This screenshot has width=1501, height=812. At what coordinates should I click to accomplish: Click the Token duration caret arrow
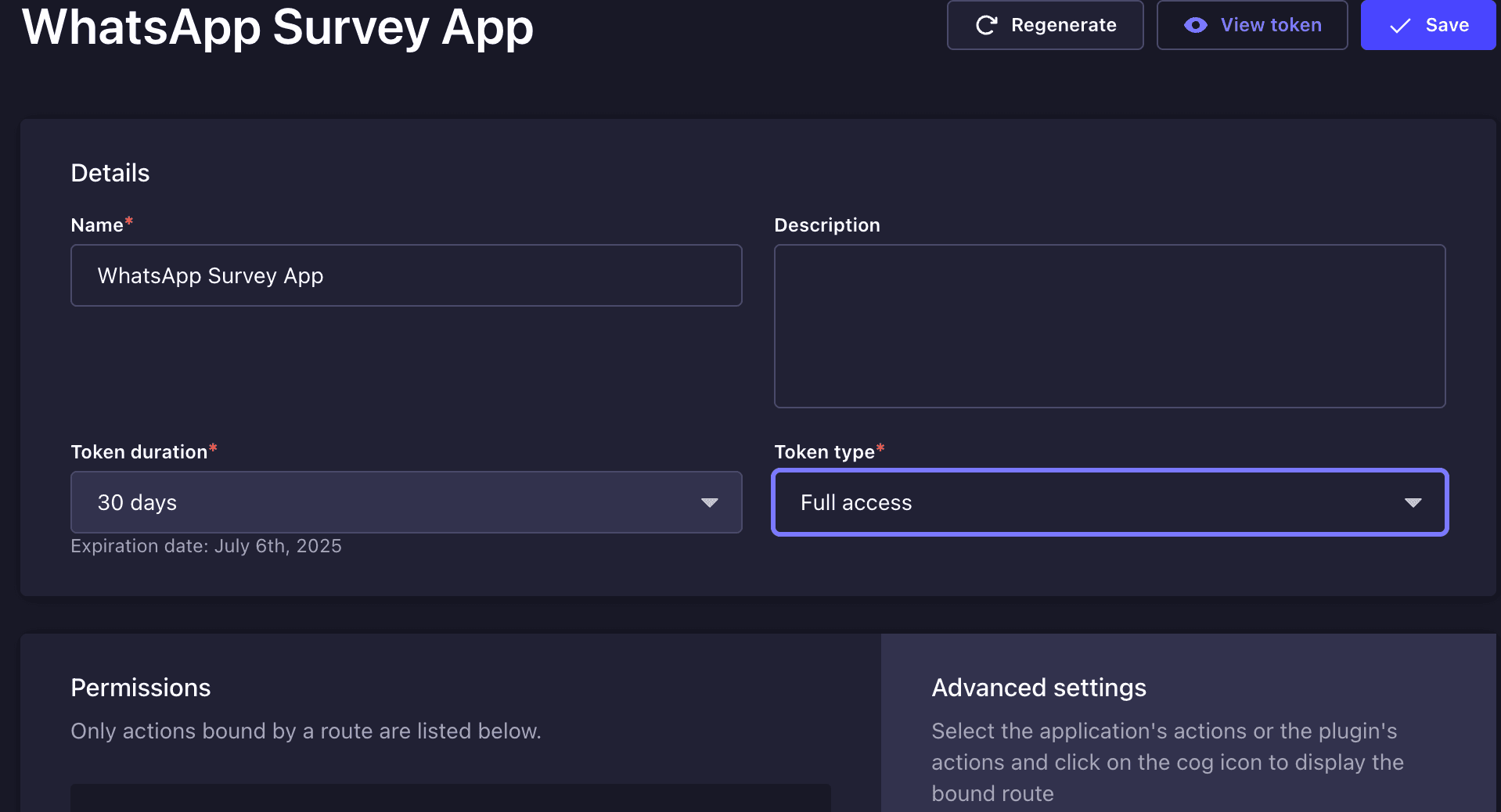pos(710,502)
